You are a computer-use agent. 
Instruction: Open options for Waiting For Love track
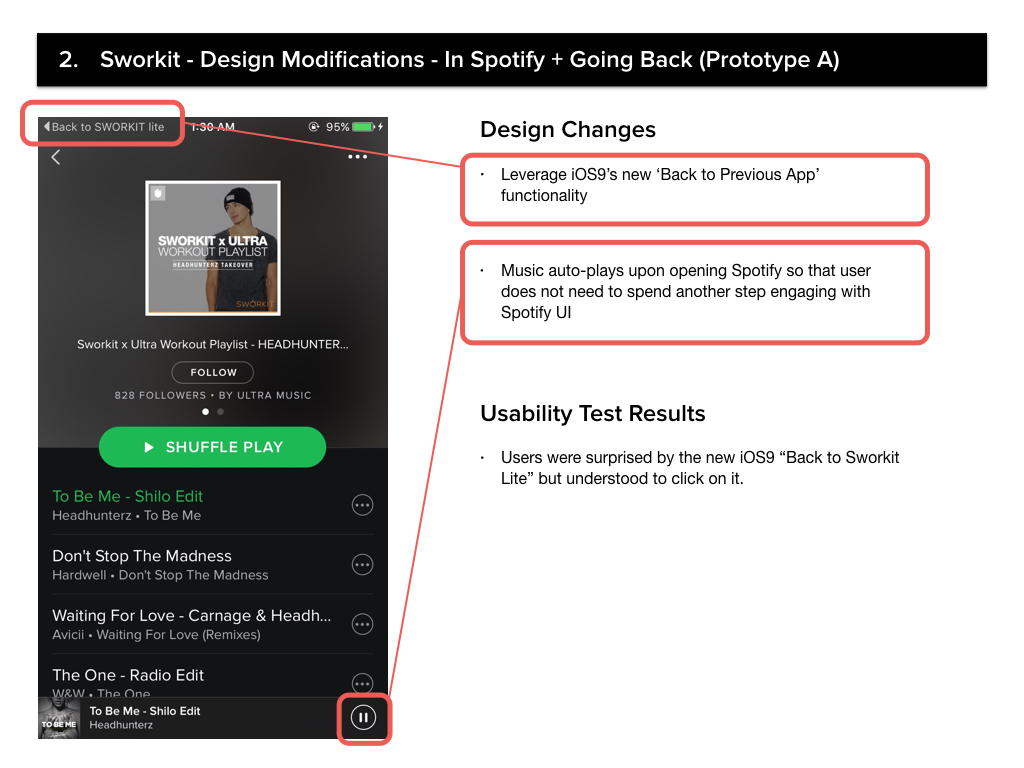(362, 624)
